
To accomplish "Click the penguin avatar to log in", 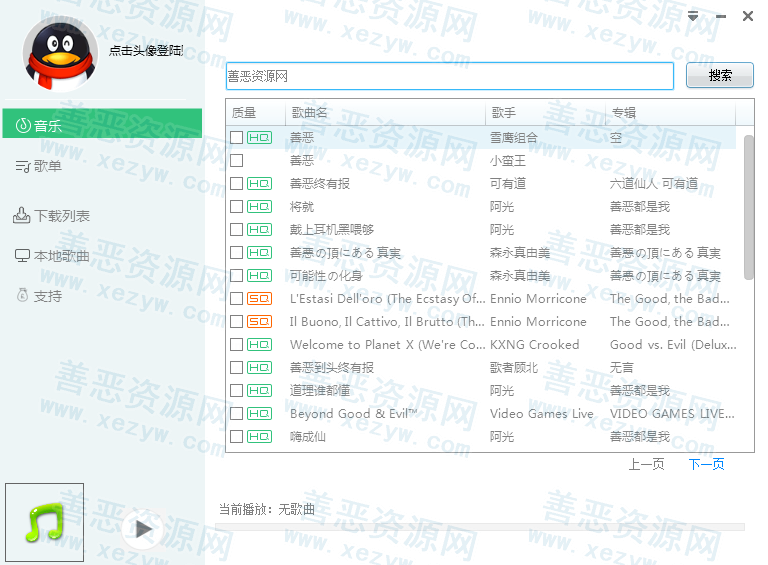I will pyautogui.click(x=60, y=54).
